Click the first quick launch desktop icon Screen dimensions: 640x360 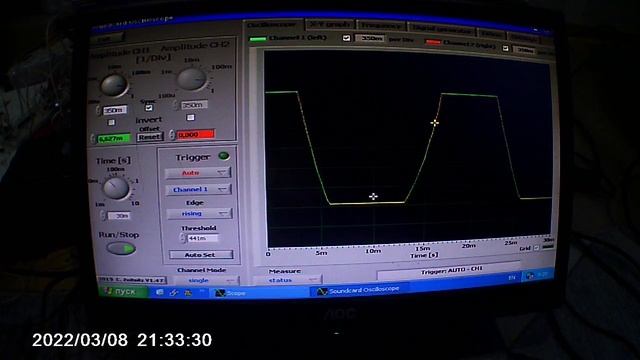coord(160,292)
